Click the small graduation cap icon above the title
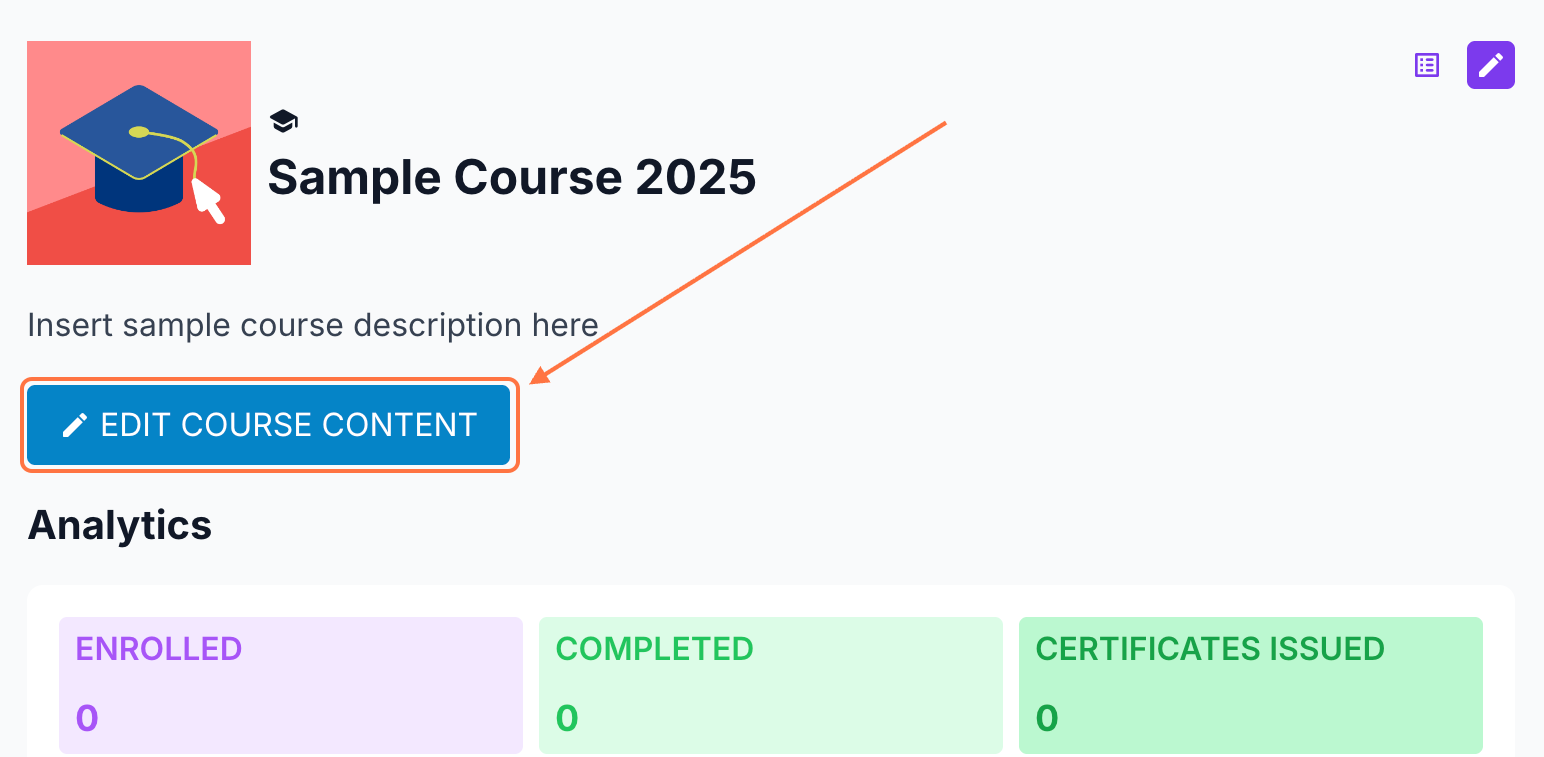The width and height of the screenshot is (1544, 757). [x=283, y=122]
